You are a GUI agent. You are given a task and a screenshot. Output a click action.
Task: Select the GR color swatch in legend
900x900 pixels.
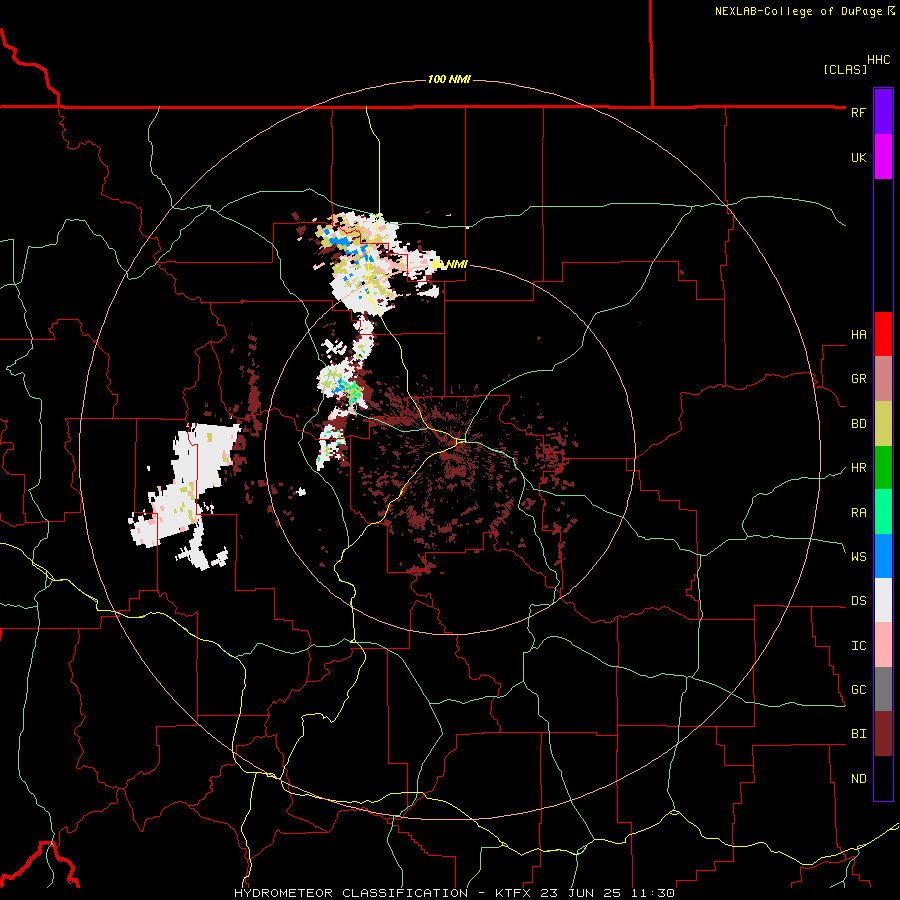point(883,379)
